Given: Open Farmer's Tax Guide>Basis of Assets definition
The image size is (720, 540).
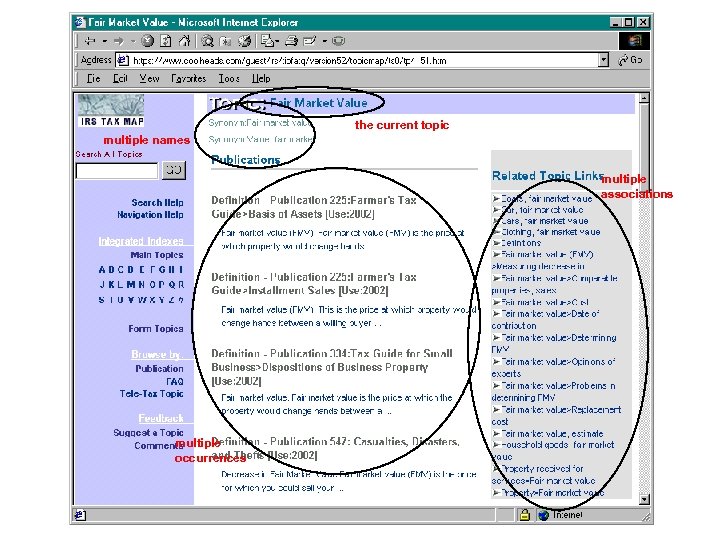Looking at the screenshot, I should pyautogui.click(x=314, y=207).
